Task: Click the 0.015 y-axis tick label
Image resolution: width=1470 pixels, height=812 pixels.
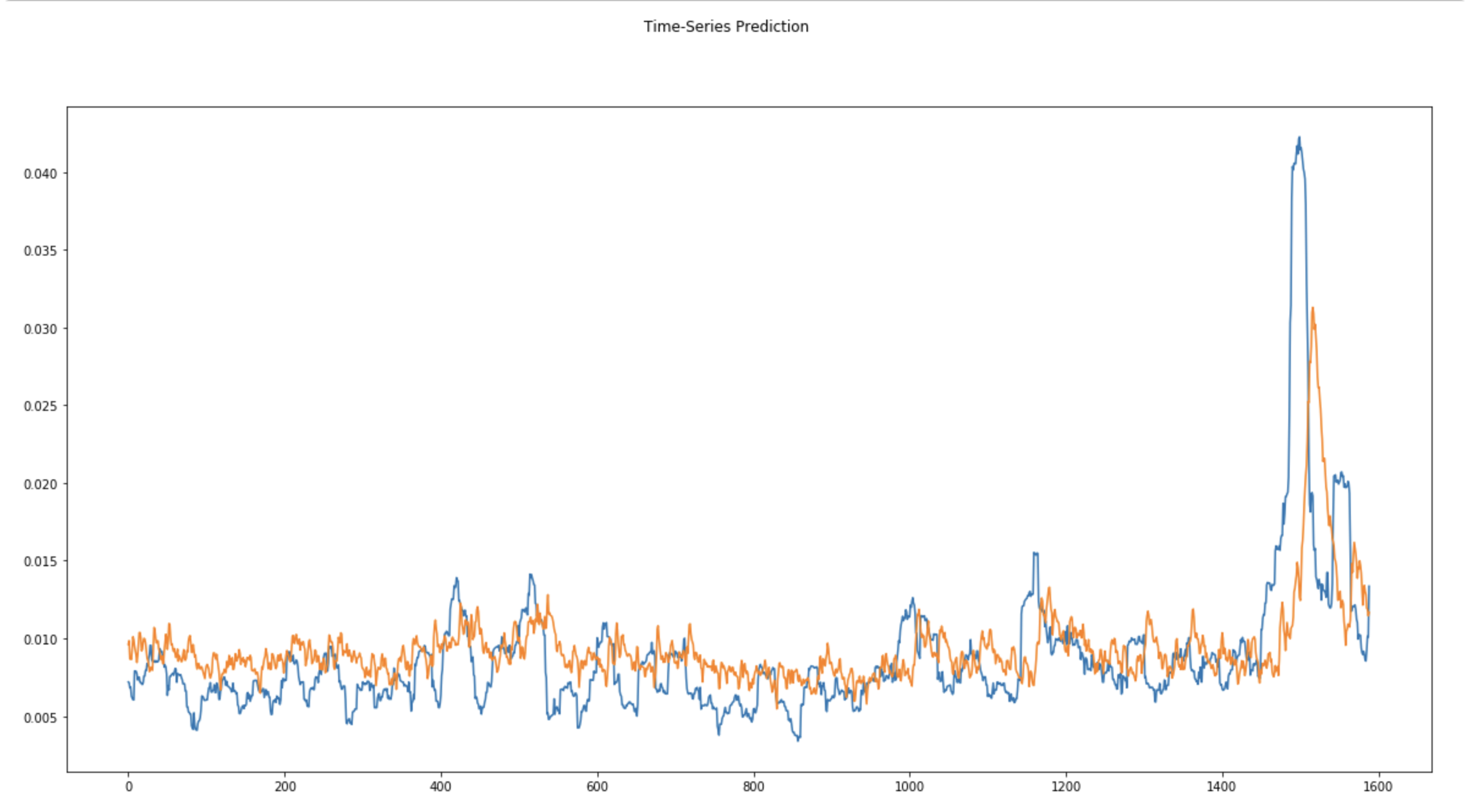Action: click(x=40, y=561)
